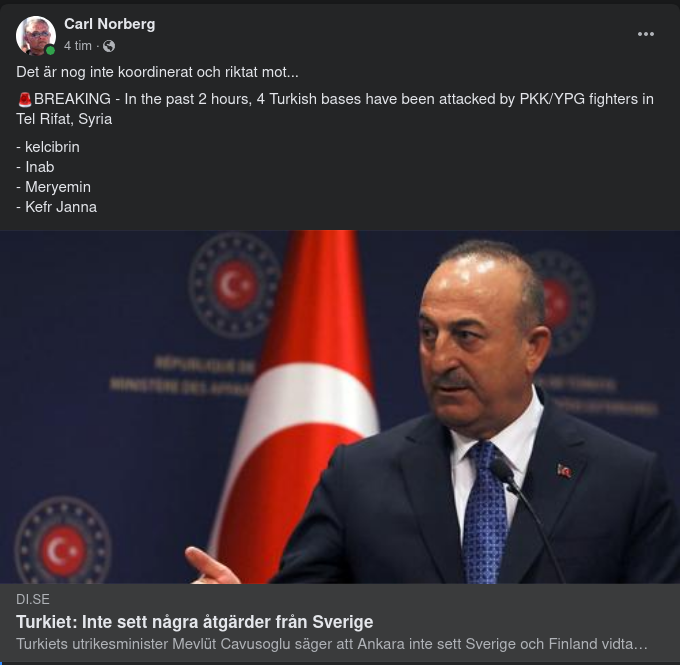Click the Swedish text 'Det är nog inte koordinerat'
680x665 pixels.
tap(157, 72)
